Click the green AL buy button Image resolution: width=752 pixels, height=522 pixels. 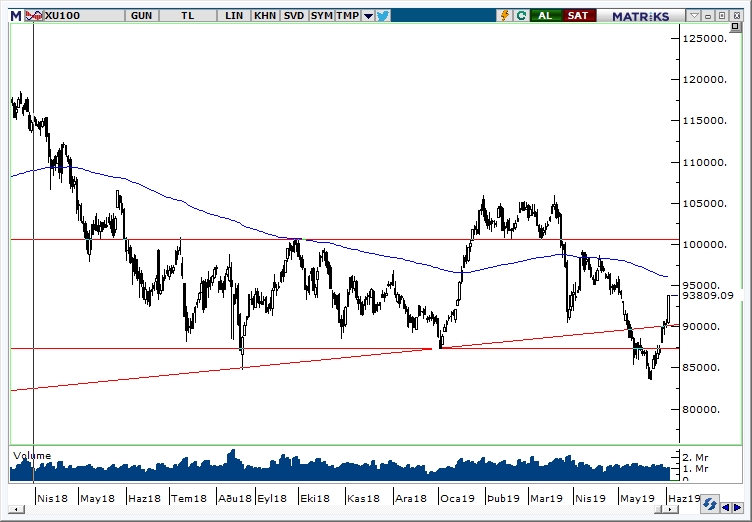coord(545,16)
